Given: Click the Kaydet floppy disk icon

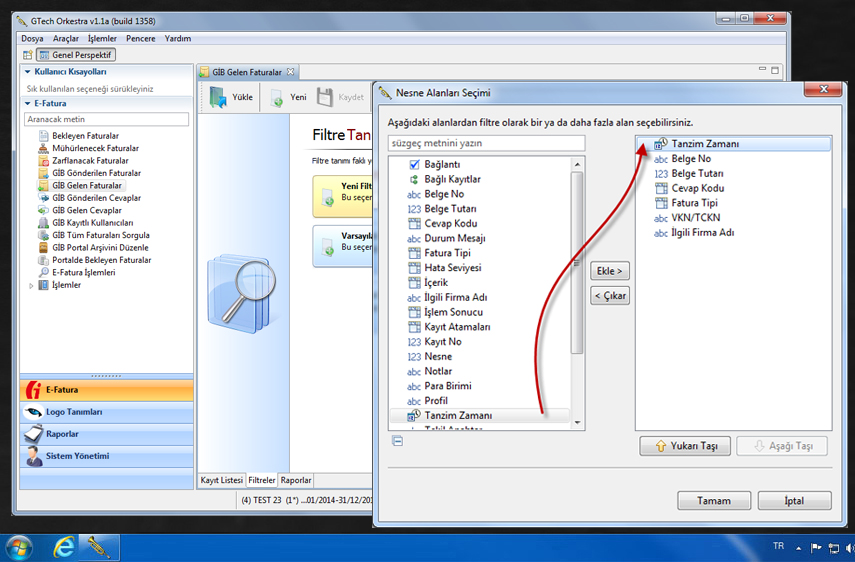Looking at the screenshot, I should pyautogui.click(x=324, y=97).
